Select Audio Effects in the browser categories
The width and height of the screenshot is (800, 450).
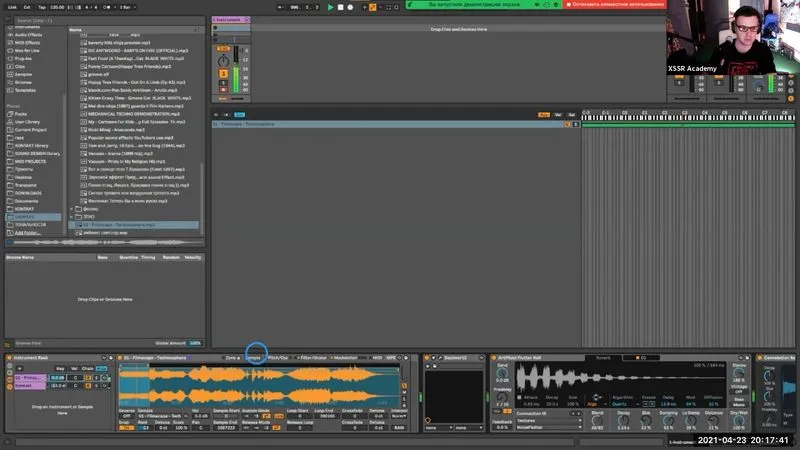pos(28,35)
